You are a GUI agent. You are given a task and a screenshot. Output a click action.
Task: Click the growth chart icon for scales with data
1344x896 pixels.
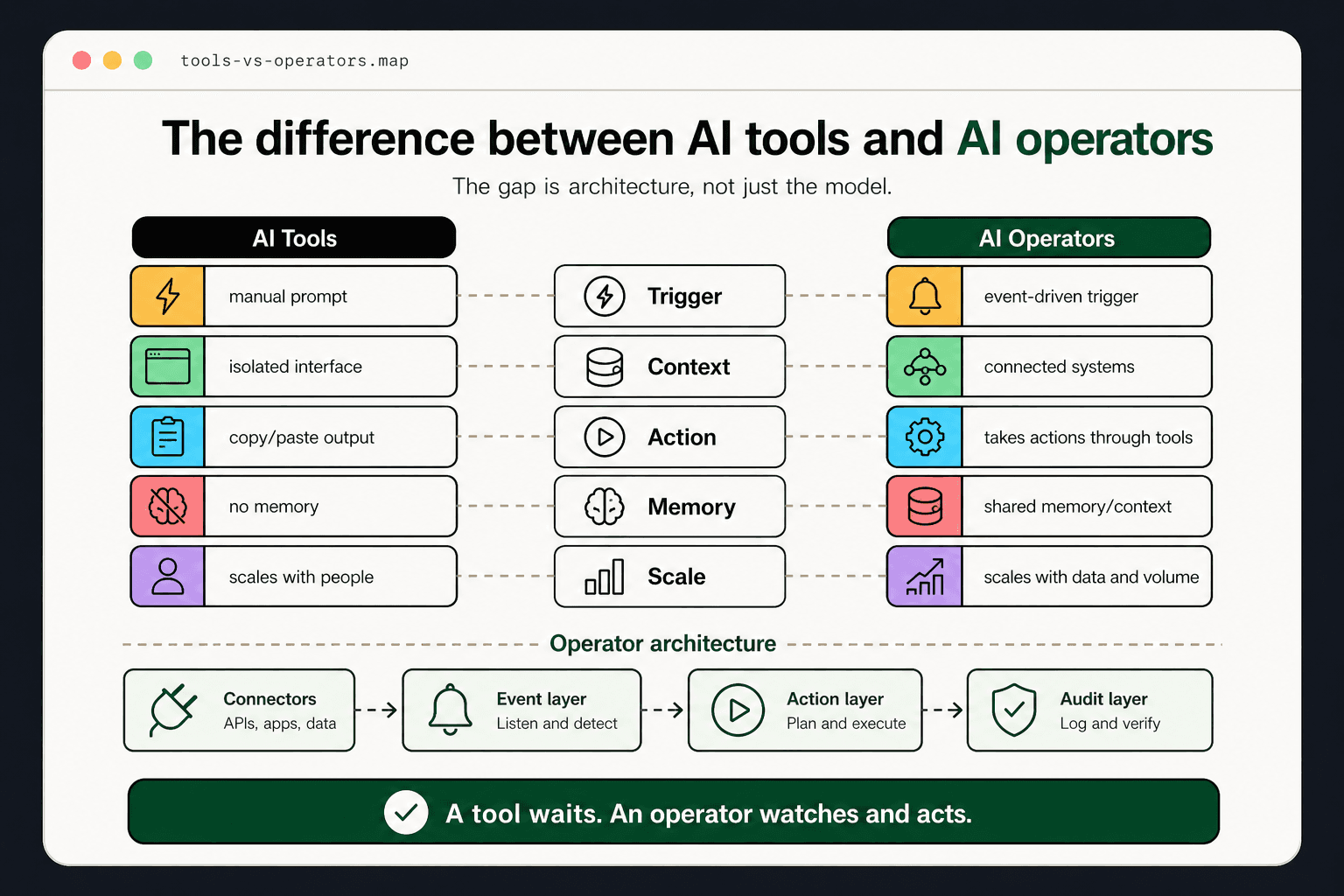coord(924,577)
